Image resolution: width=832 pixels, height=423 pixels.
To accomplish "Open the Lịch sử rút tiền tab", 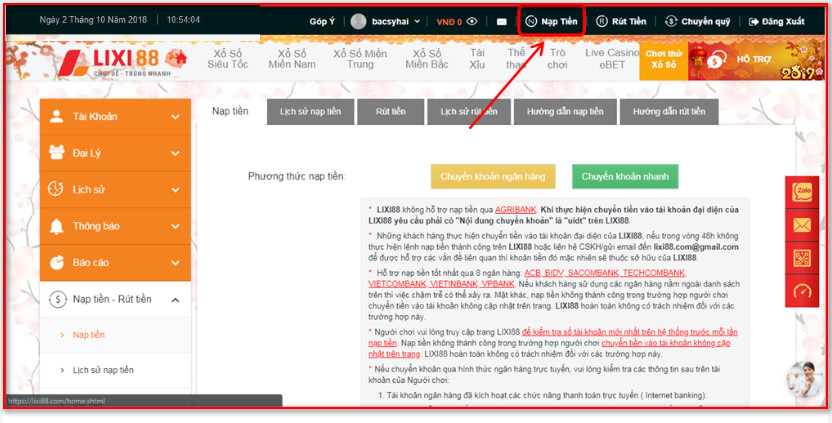I will pyautogui.click(x=469, y=111).
